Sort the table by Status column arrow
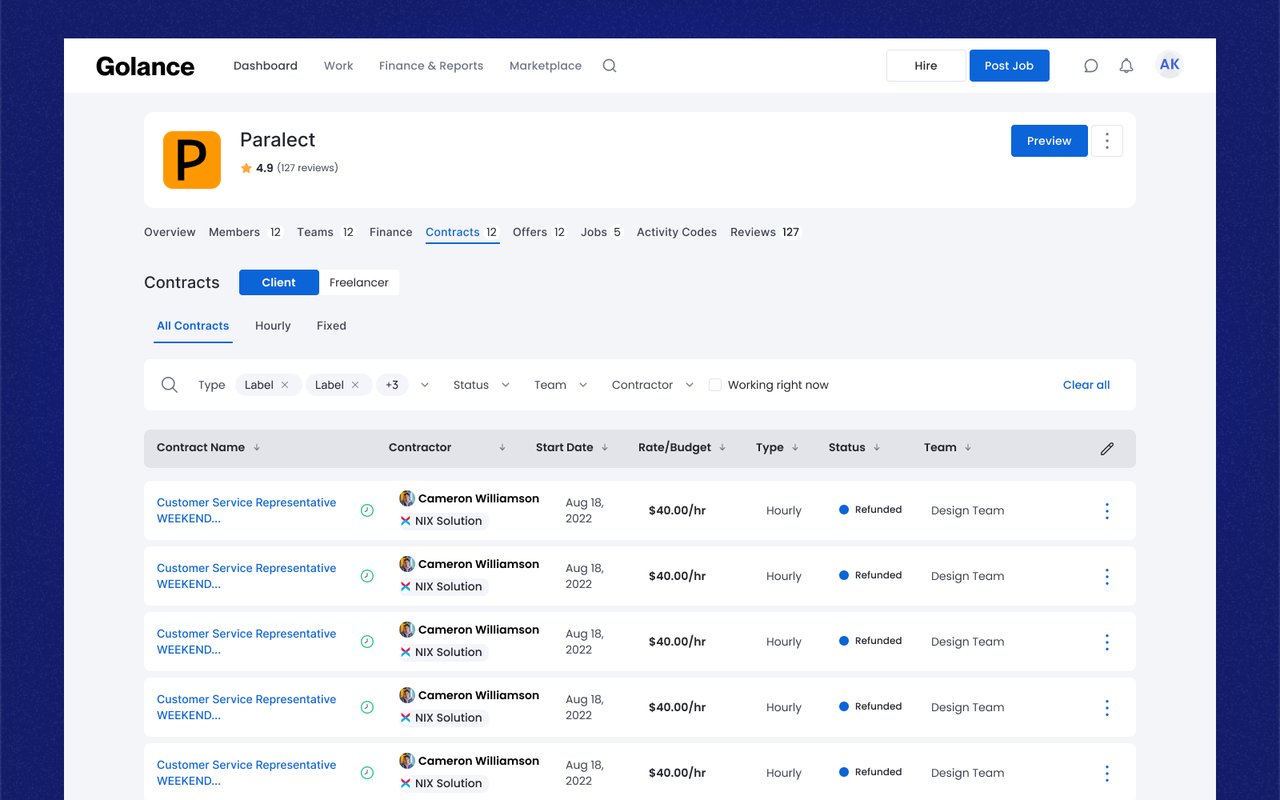Screen dimensions: 1280x800 [877, 448]
